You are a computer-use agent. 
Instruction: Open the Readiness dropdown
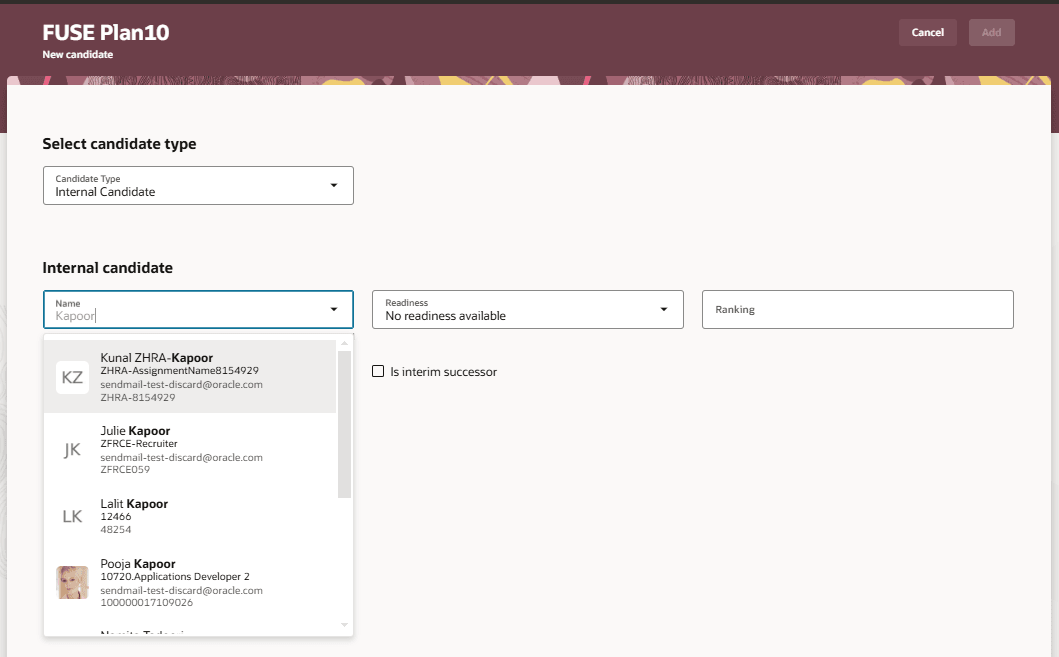tap(527, 309)
